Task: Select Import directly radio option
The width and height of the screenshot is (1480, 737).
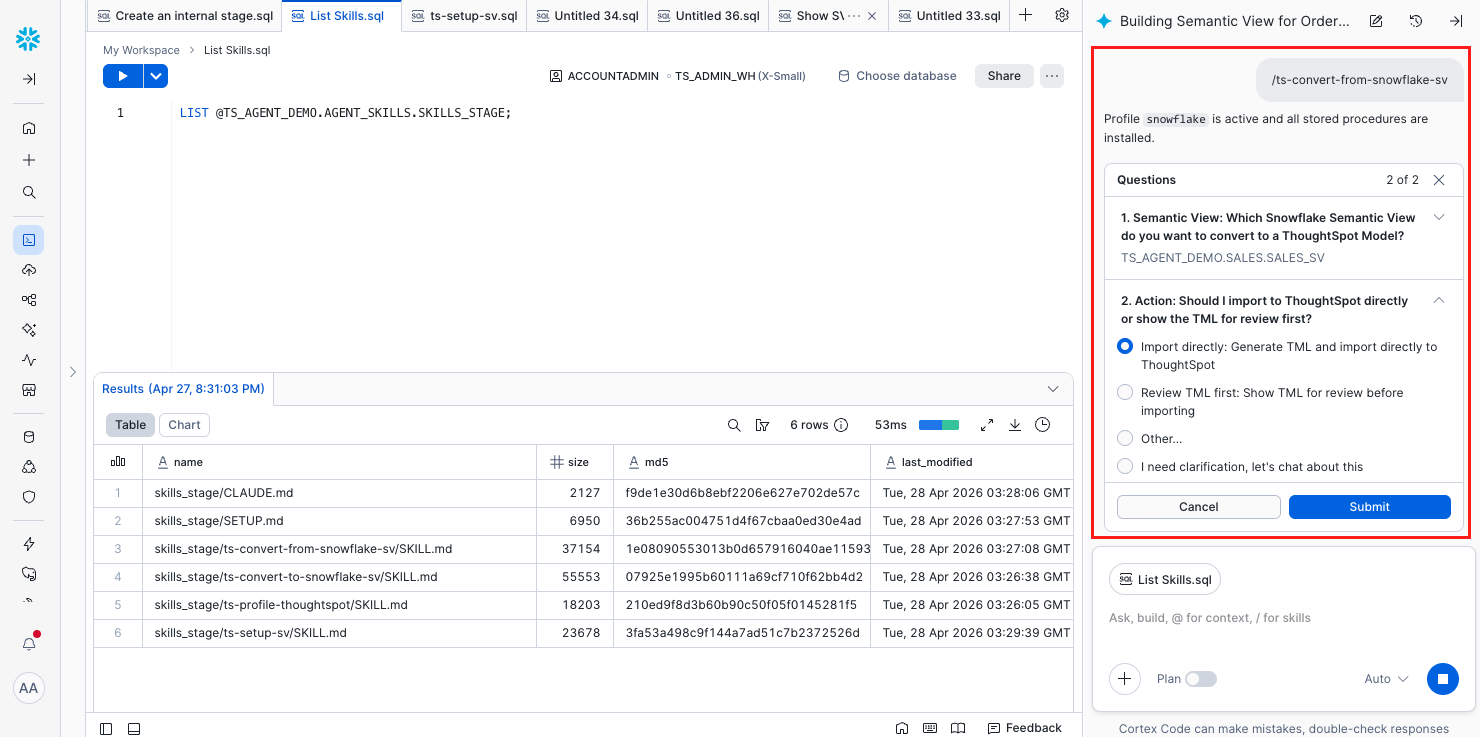Action: pyautogui.click(x=1125, y=347)
